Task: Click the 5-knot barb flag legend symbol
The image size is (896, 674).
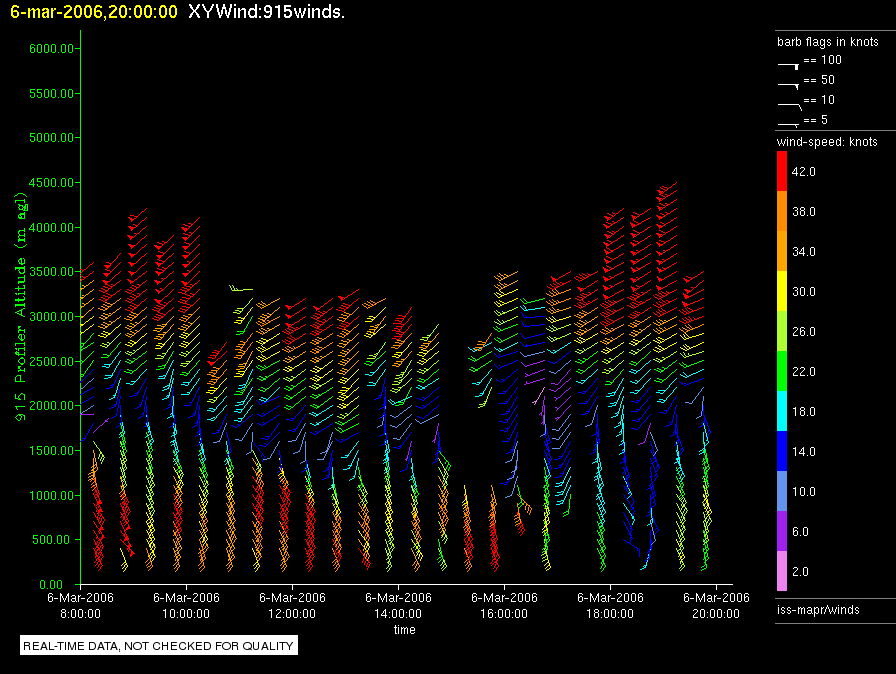Action: pos(789,124)
